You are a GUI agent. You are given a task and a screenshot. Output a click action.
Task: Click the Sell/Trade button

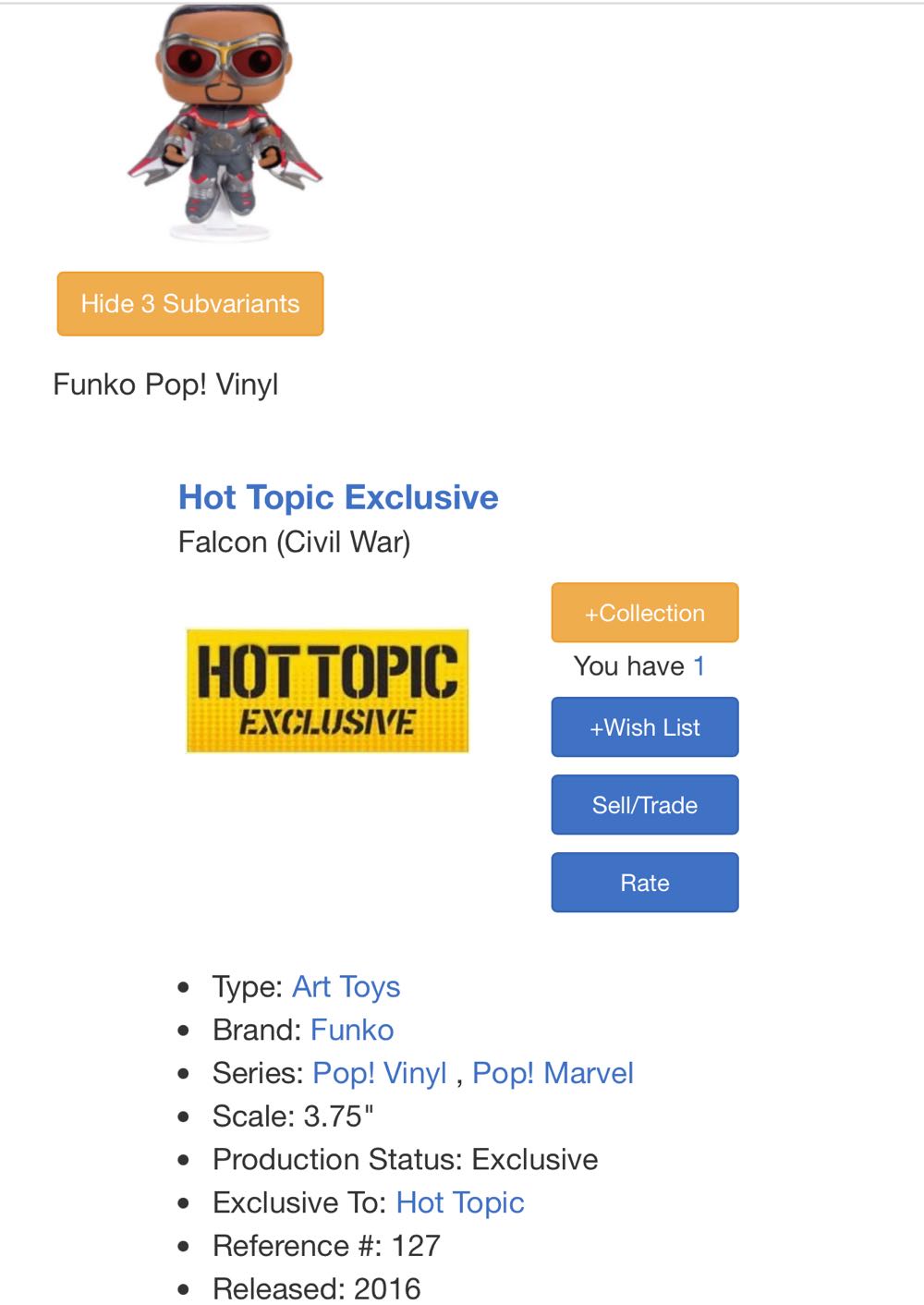(x=645, y=805)
